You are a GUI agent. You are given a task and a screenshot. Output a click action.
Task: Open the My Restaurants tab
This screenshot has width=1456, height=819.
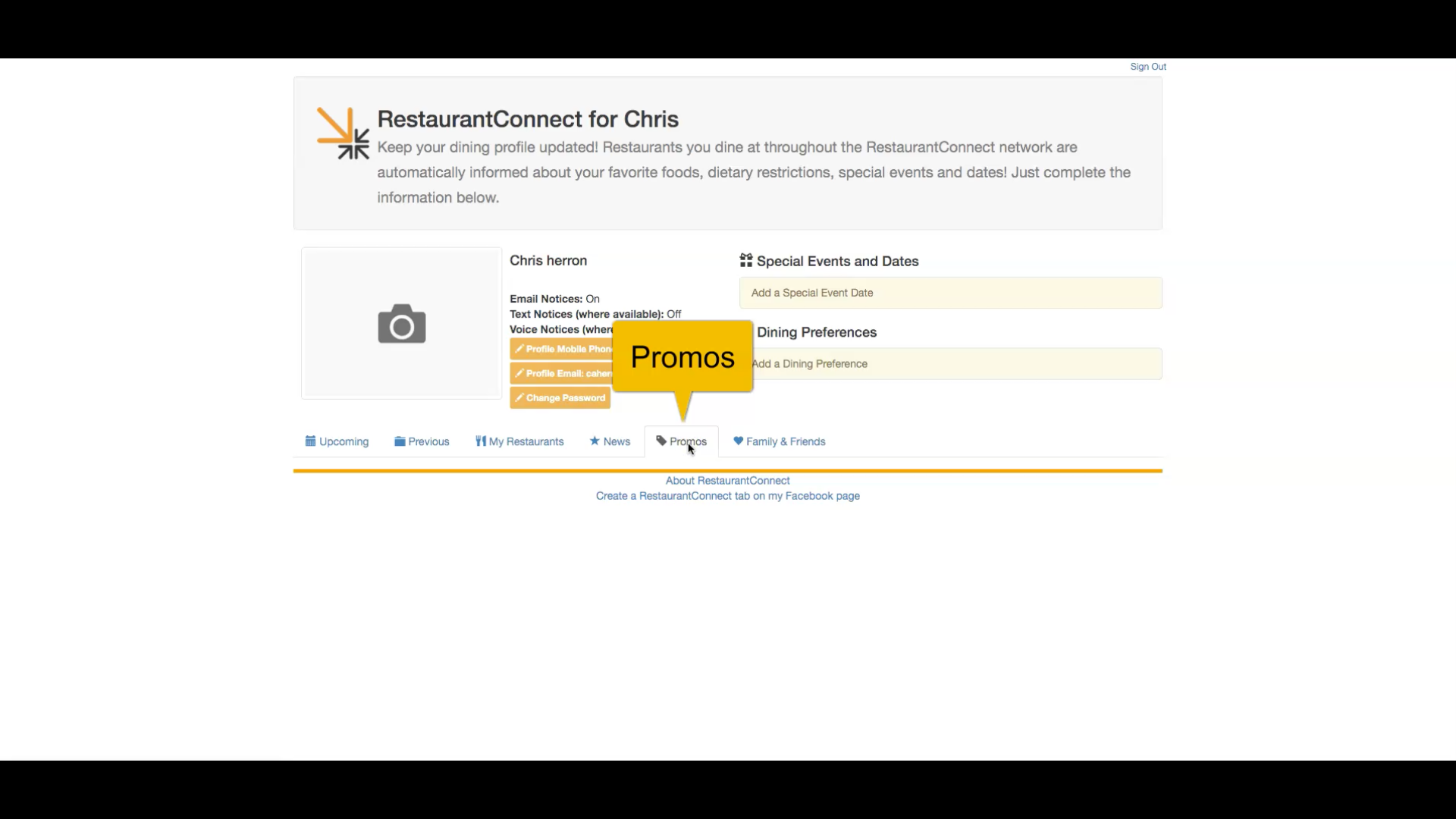[519, 441]
